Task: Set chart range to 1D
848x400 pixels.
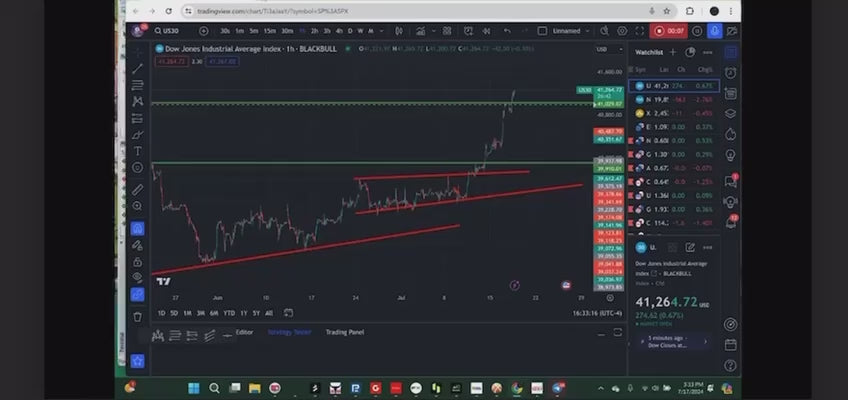Action: 161,313
